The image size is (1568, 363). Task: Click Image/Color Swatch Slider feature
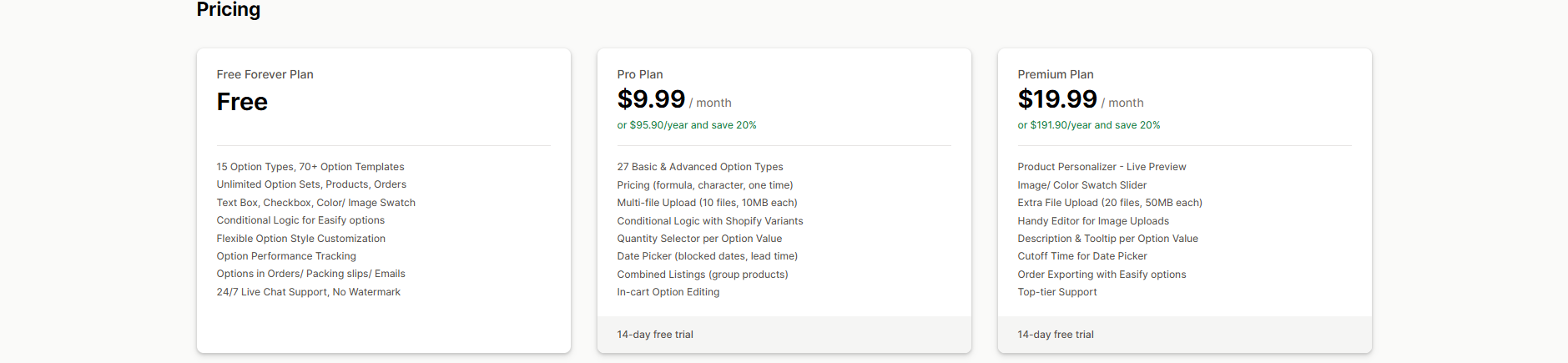pyautogui.click(x=1081, y=185)
